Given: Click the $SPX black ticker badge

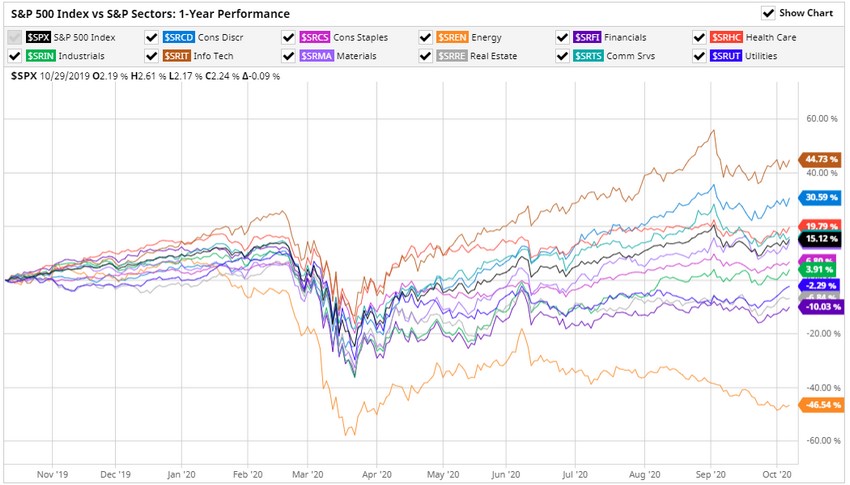Looking at the screenshot, I should (x=39, y=37).
